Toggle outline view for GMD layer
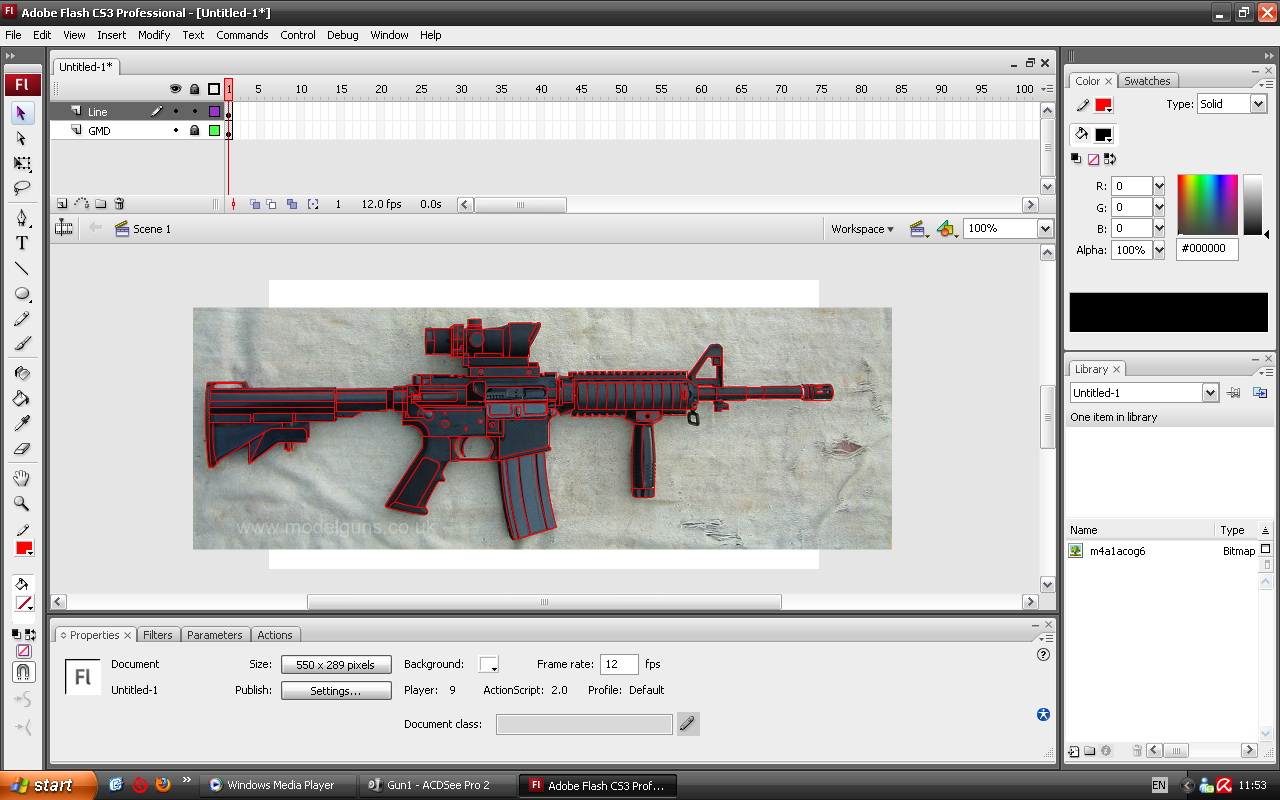 (214, 131)
